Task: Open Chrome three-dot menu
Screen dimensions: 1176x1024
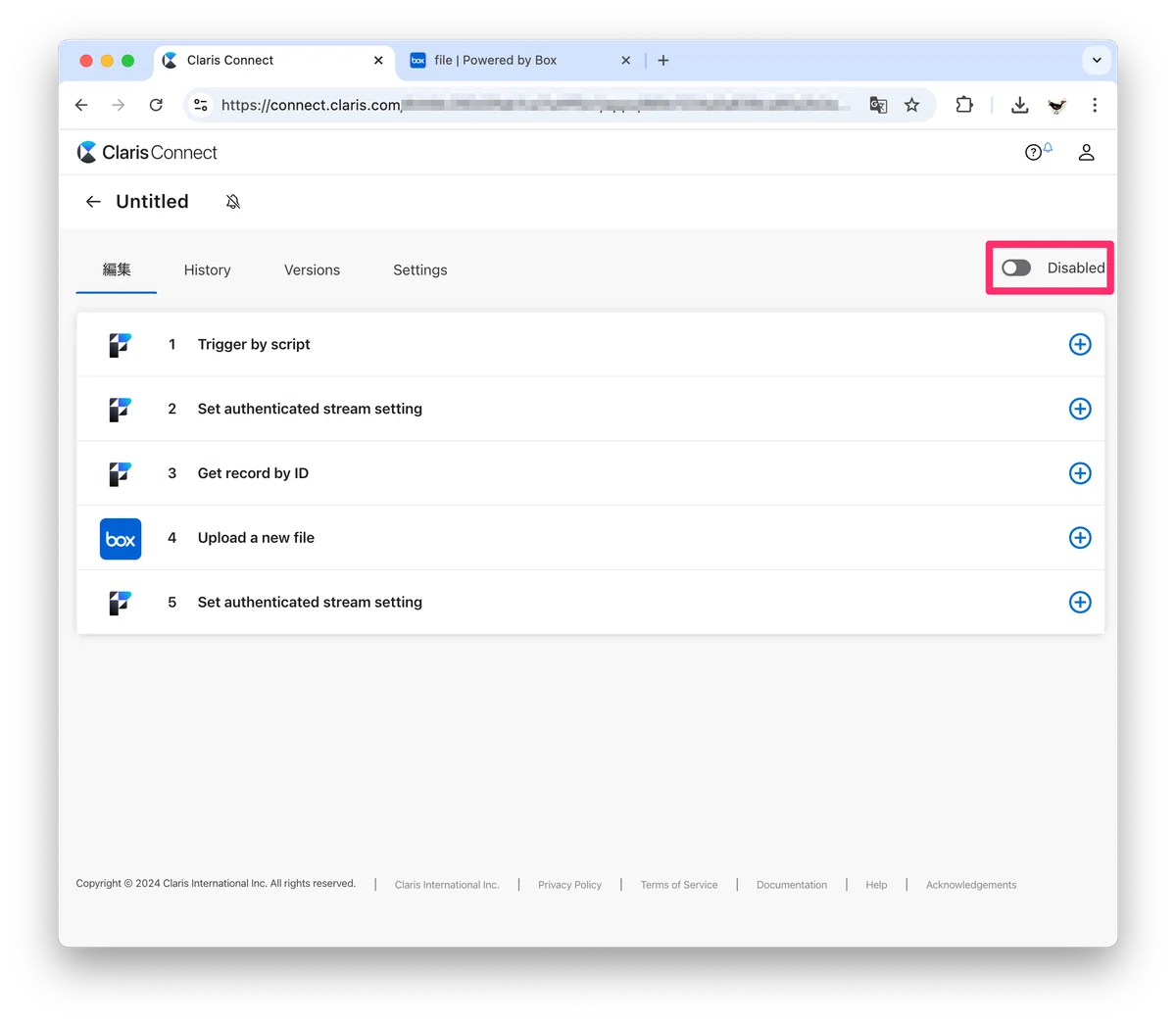Action: click(x=1095, y=105)
